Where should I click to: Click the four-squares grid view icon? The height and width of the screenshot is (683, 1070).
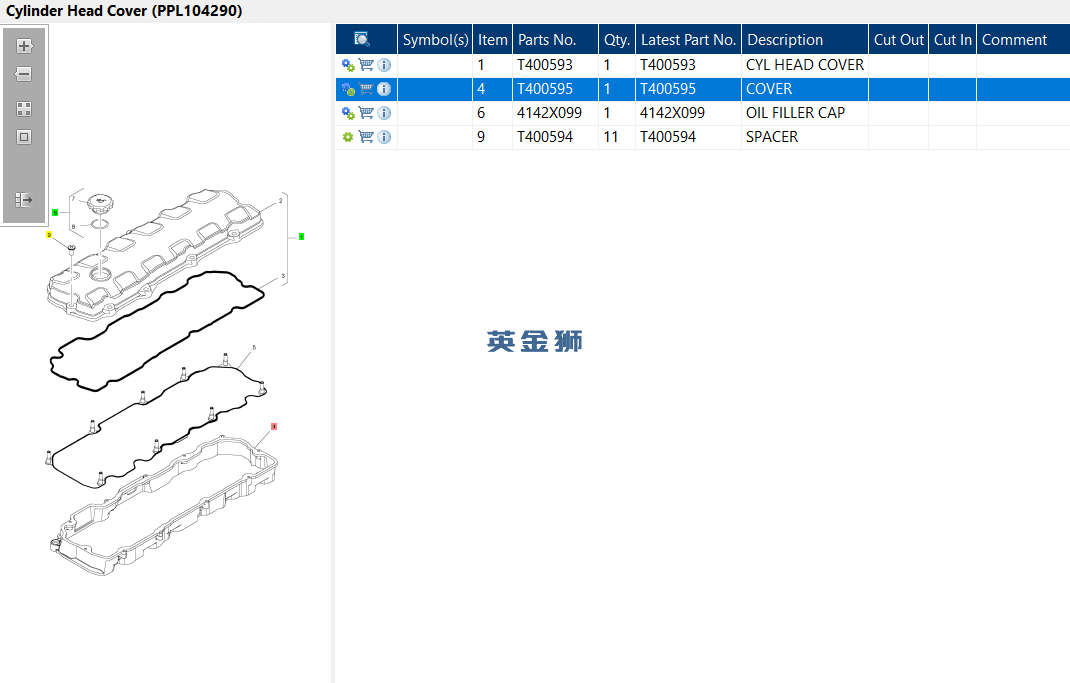click(24, 109)
